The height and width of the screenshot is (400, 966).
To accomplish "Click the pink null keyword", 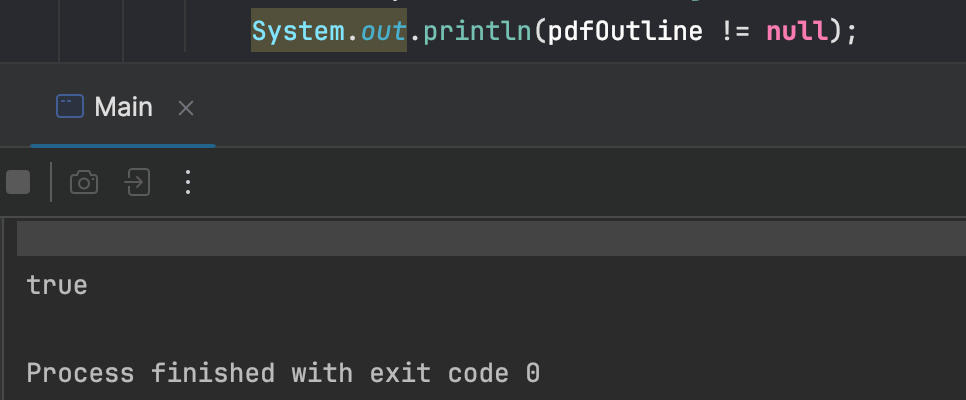I will pyautogui.click(x=797, y=31).
